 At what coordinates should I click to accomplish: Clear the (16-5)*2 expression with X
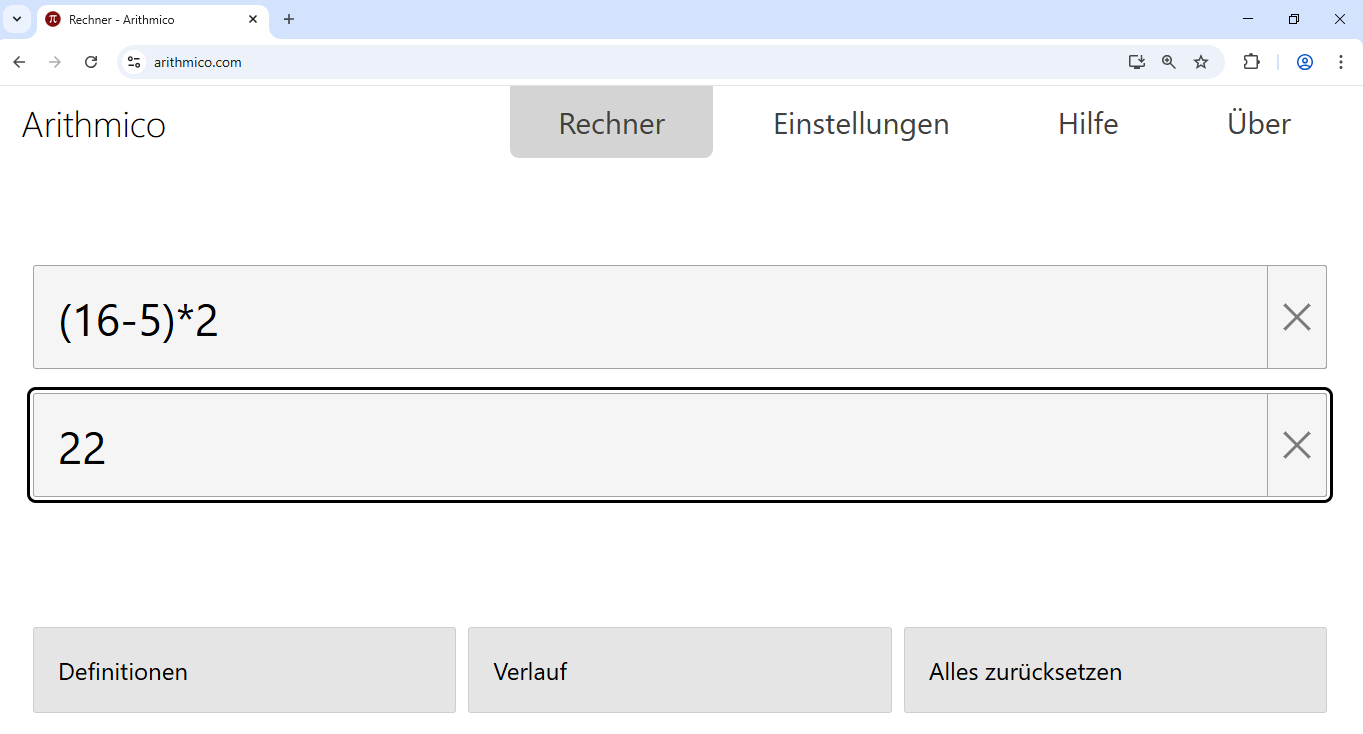pyautogui.click(x=1296, y=317)
